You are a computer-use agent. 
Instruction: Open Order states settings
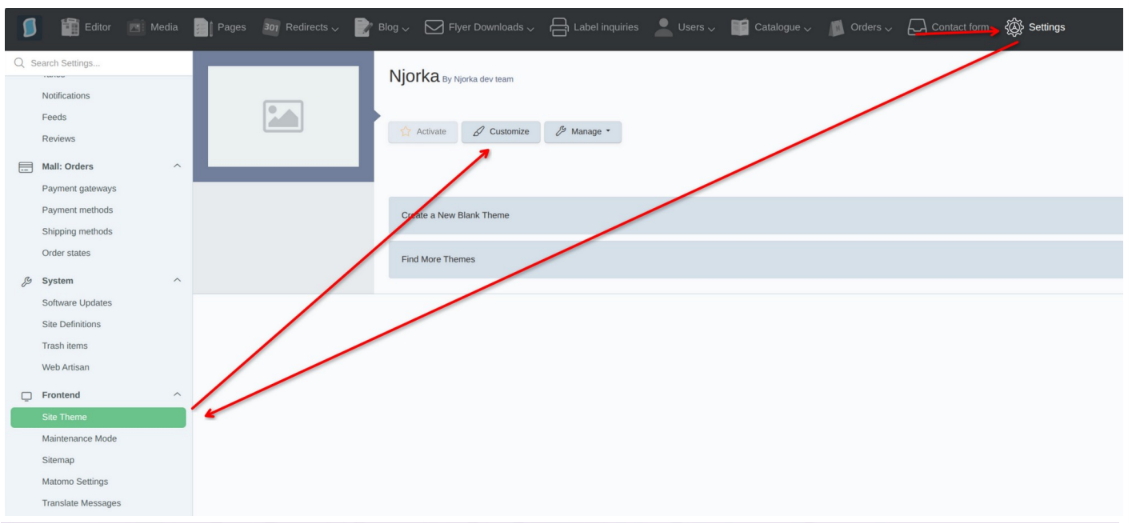(x=66, y=254)
